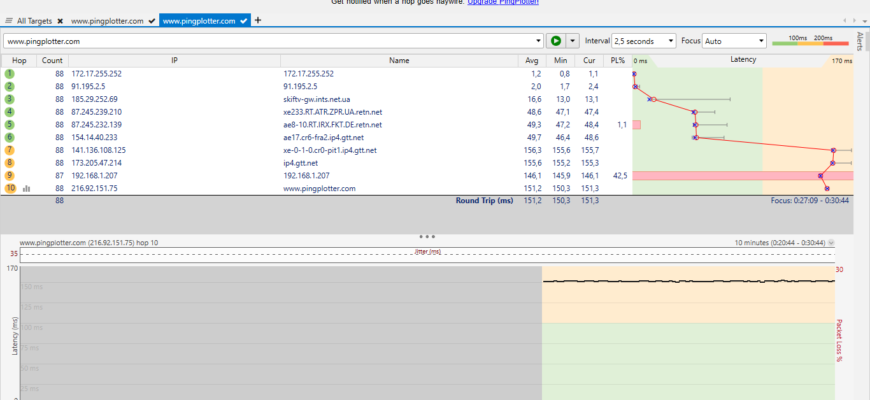Click IP 173.205.47.214 in hop 8

(x=97, y=163)
